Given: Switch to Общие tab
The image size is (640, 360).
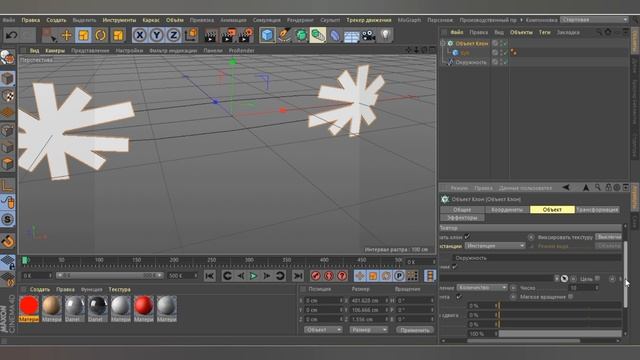Looking at the screenshot, I should tap(462, 209).
